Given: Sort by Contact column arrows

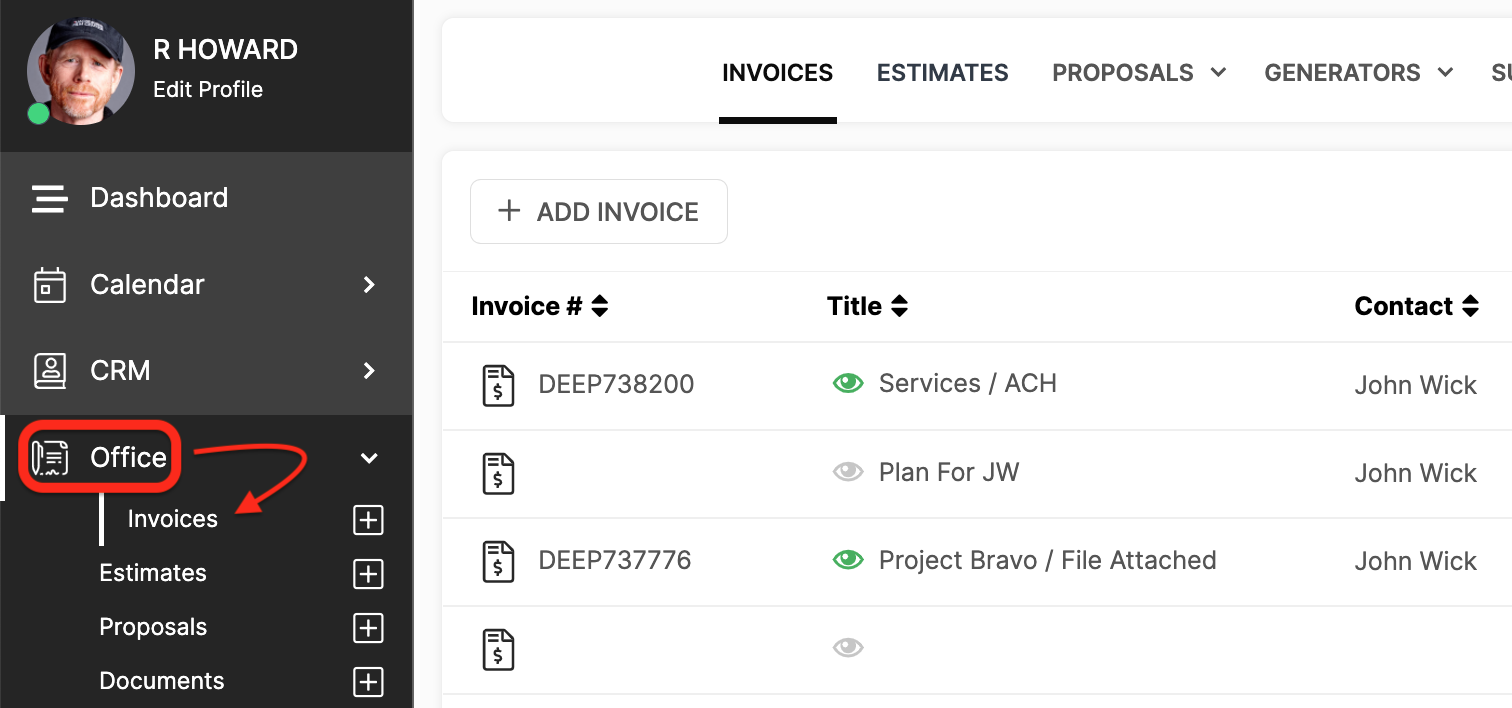Looking at the screenshot, I should [1470, 306].
